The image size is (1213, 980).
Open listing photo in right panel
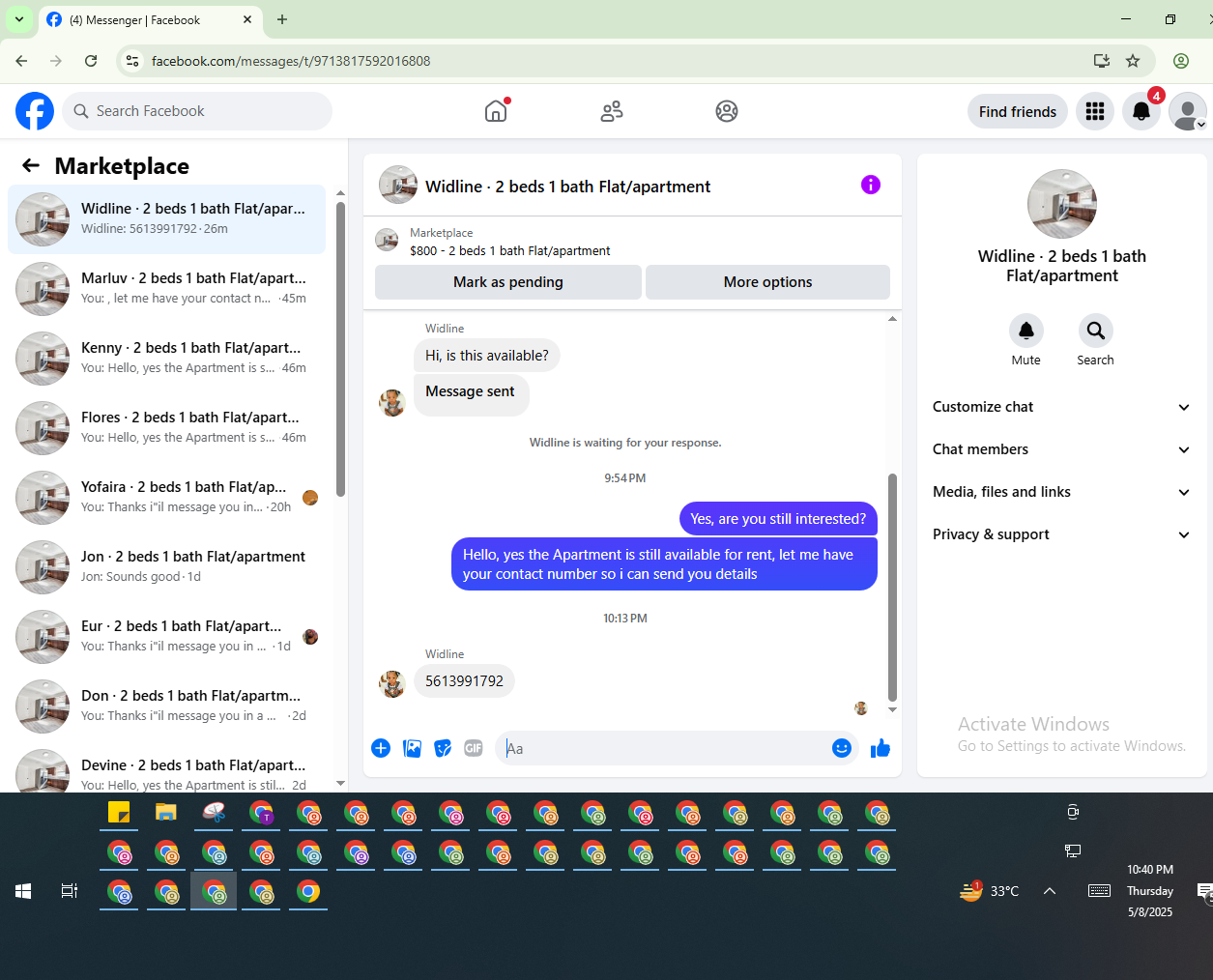(1062, 204)
